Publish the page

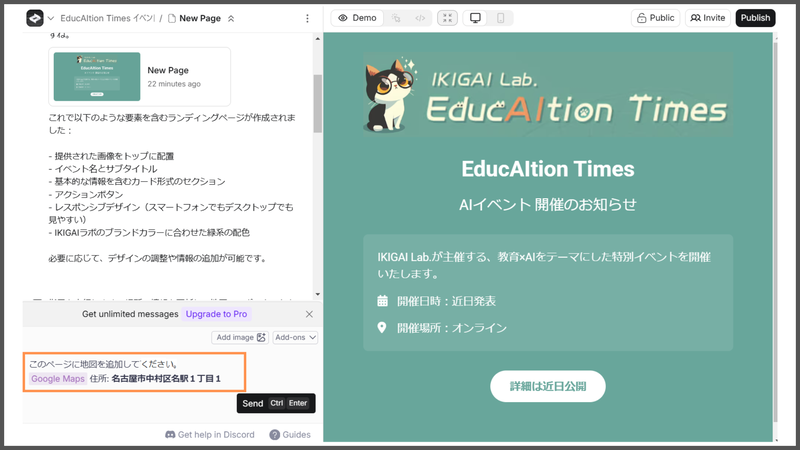pos(755,18)
